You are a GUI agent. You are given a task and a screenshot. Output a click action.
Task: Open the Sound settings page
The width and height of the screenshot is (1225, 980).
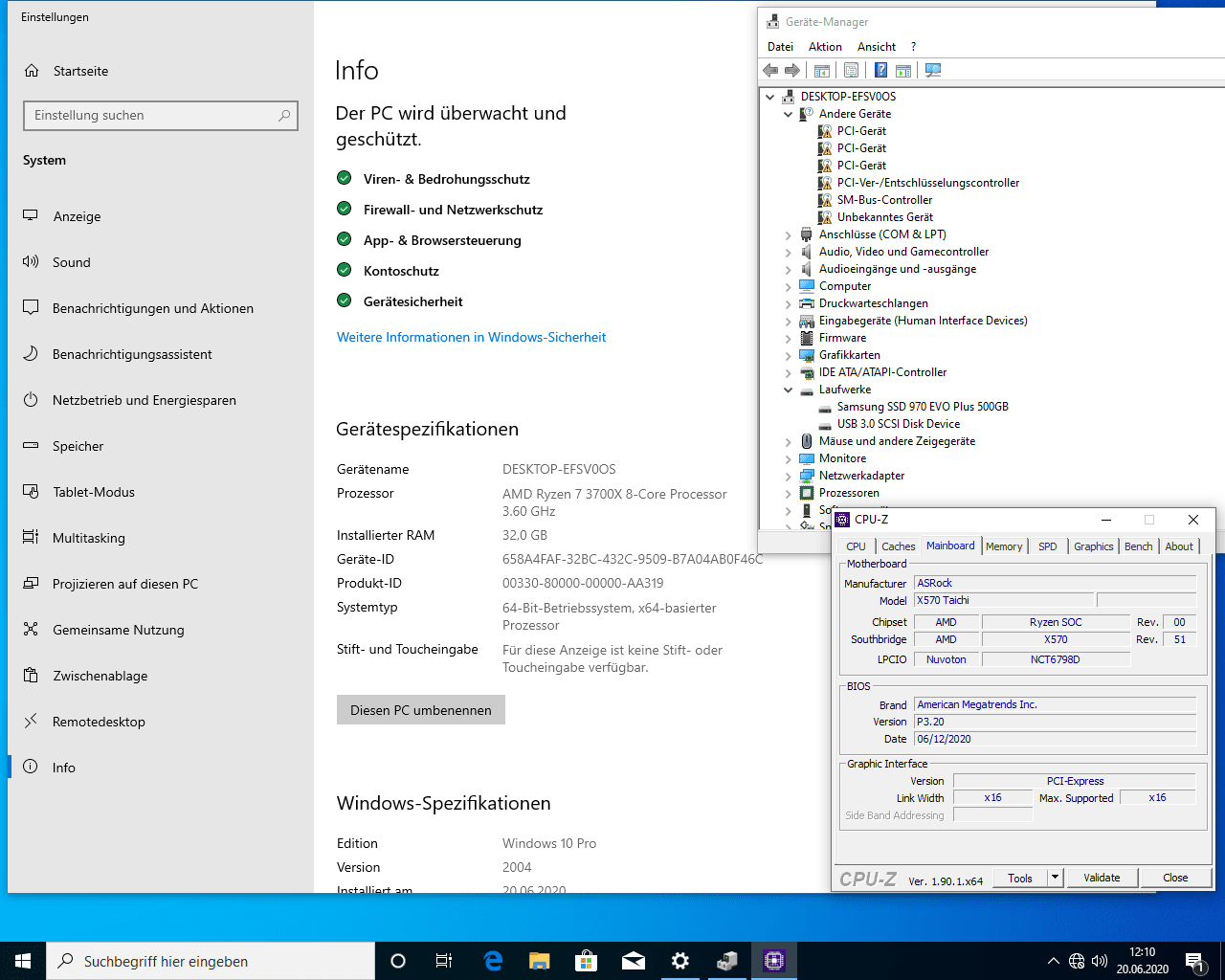(x=161, y=262)
